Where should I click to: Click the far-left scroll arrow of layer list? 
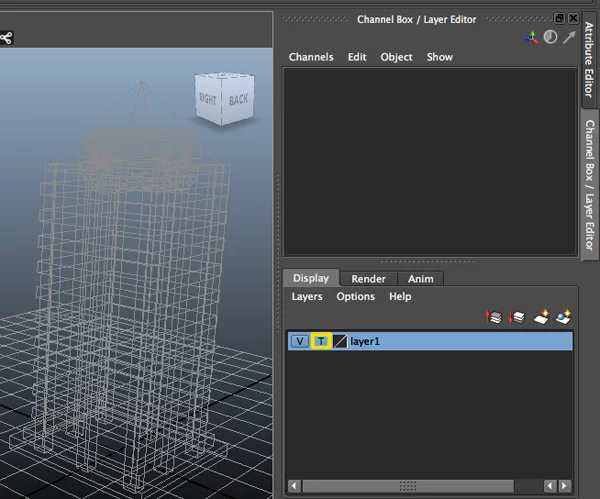294,486
